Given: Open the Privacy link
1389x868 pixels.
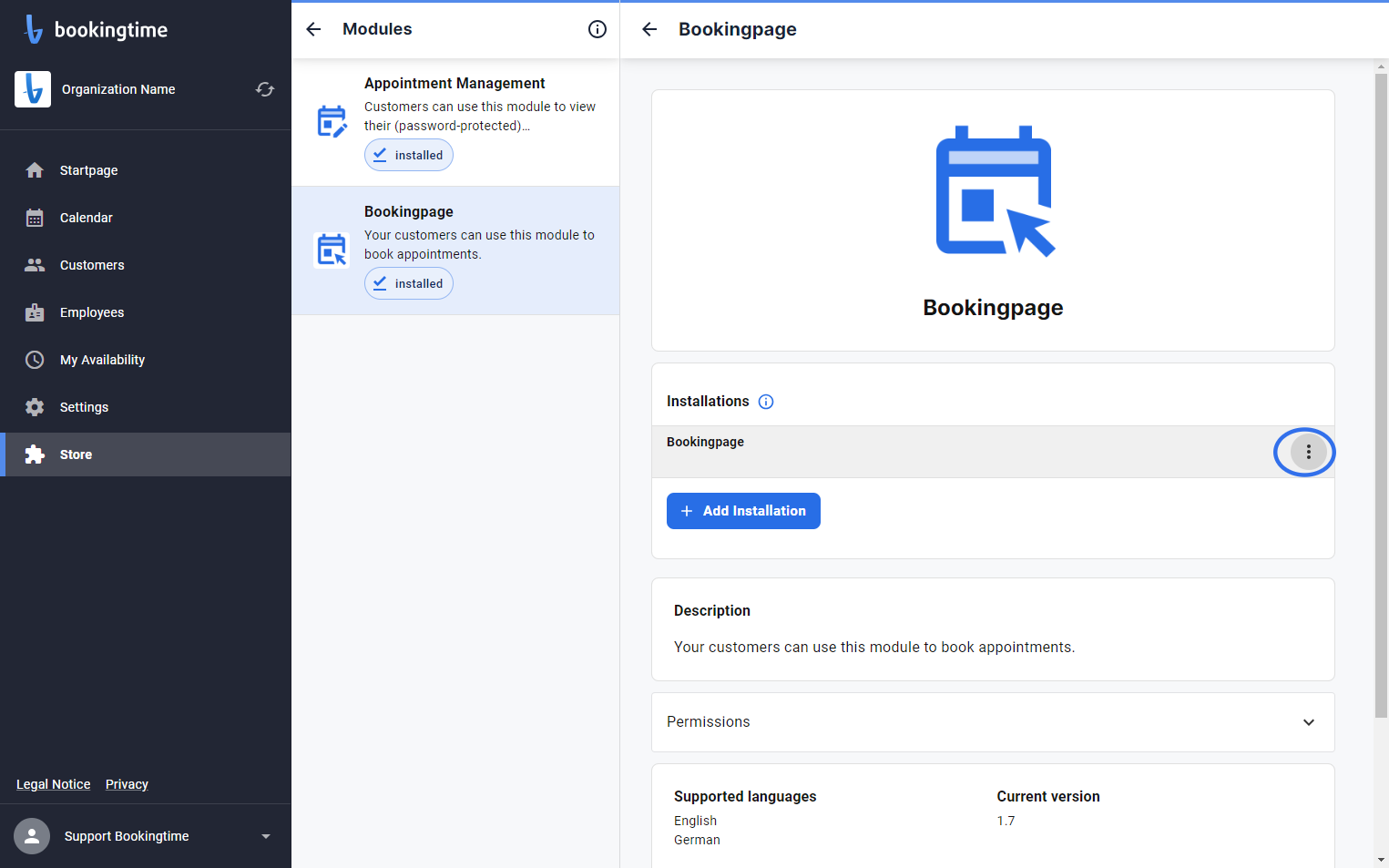Looking at the screenshot, I should tap(127, 784).
